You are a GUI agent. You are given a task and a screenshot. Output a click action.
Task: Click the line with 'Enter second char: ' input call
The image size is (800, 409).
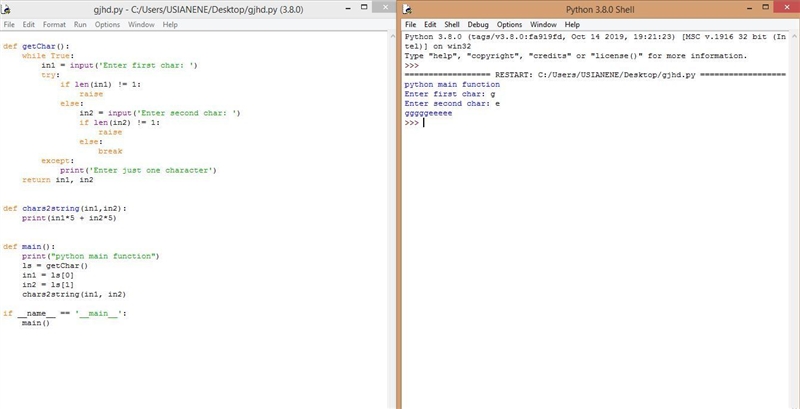[160, 113]
